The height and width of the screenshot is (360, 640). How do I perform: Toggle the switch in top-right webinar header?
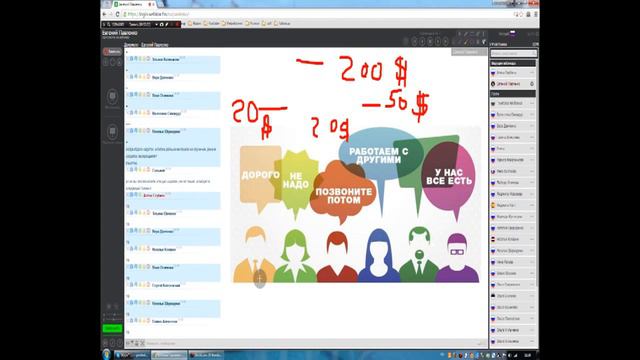512,33
